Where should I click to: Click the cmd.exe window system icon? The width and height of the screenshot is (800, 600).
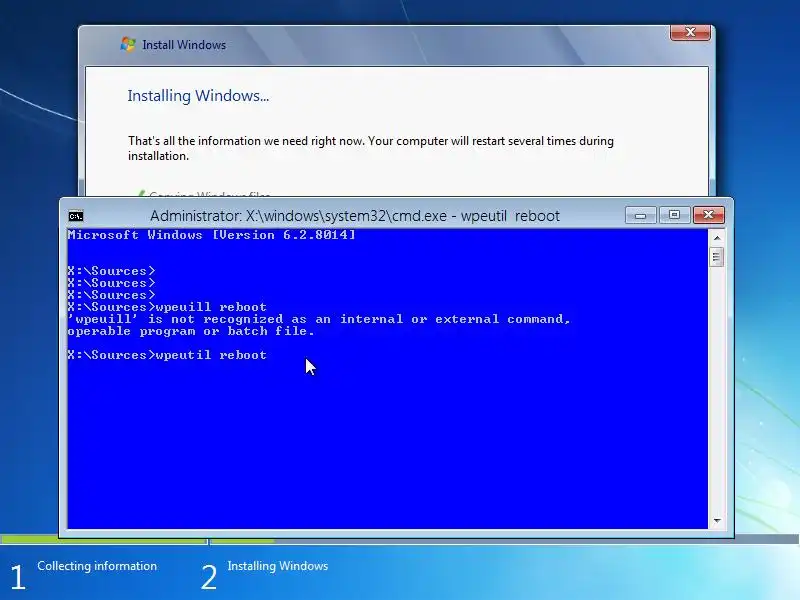tap(76, 216)
